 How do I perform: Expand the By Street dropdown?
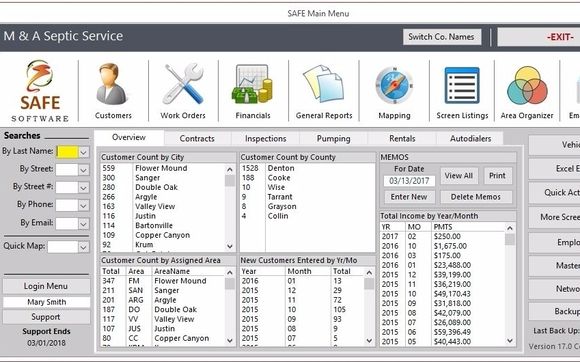(x=84, y=170)
